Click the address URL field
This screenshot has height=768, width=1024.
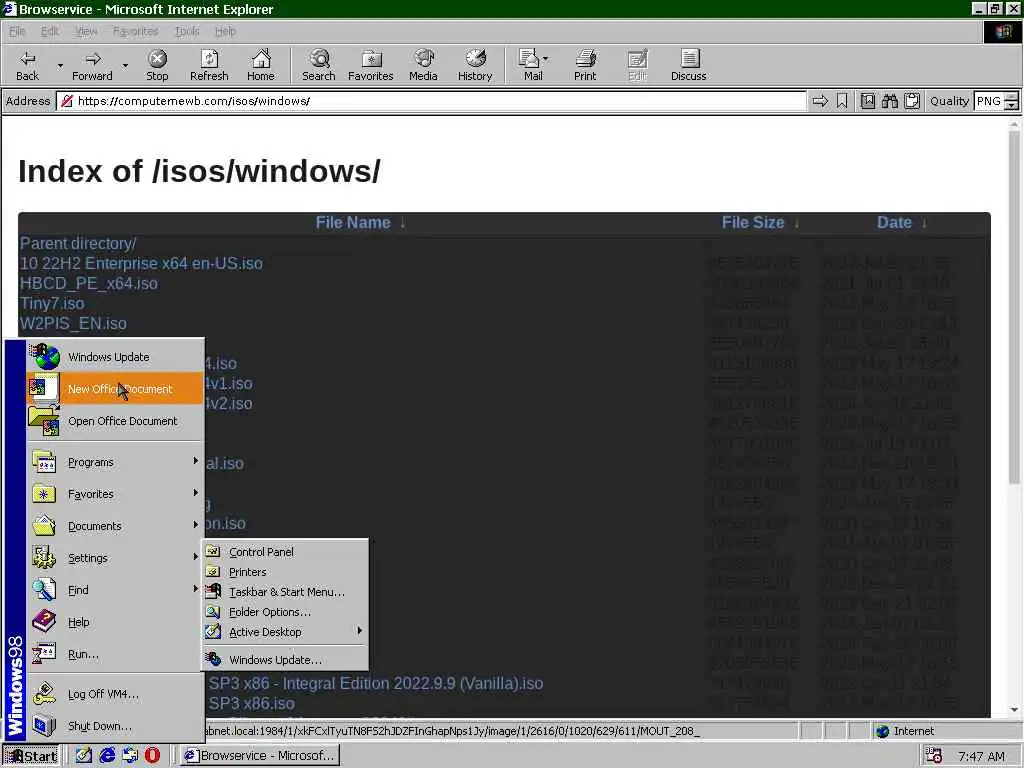(x=431, y=101)
